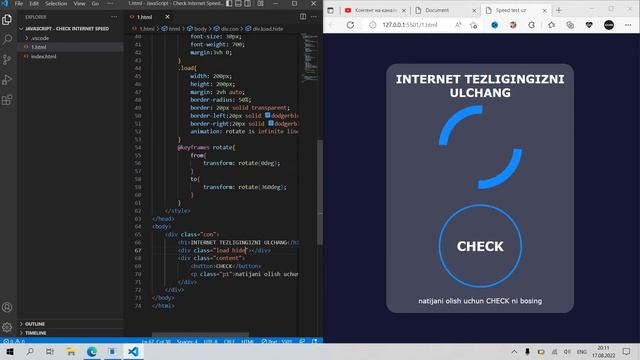Screen dimensions: 640x360
Task: Open Customize Layout icon in VS Code title bar
Action: click(x=260, y=4)
